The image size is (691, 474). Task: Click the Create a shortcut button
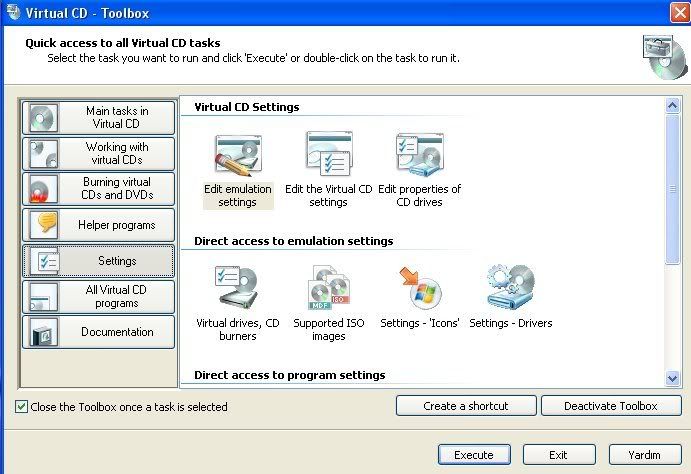point(466,406)
